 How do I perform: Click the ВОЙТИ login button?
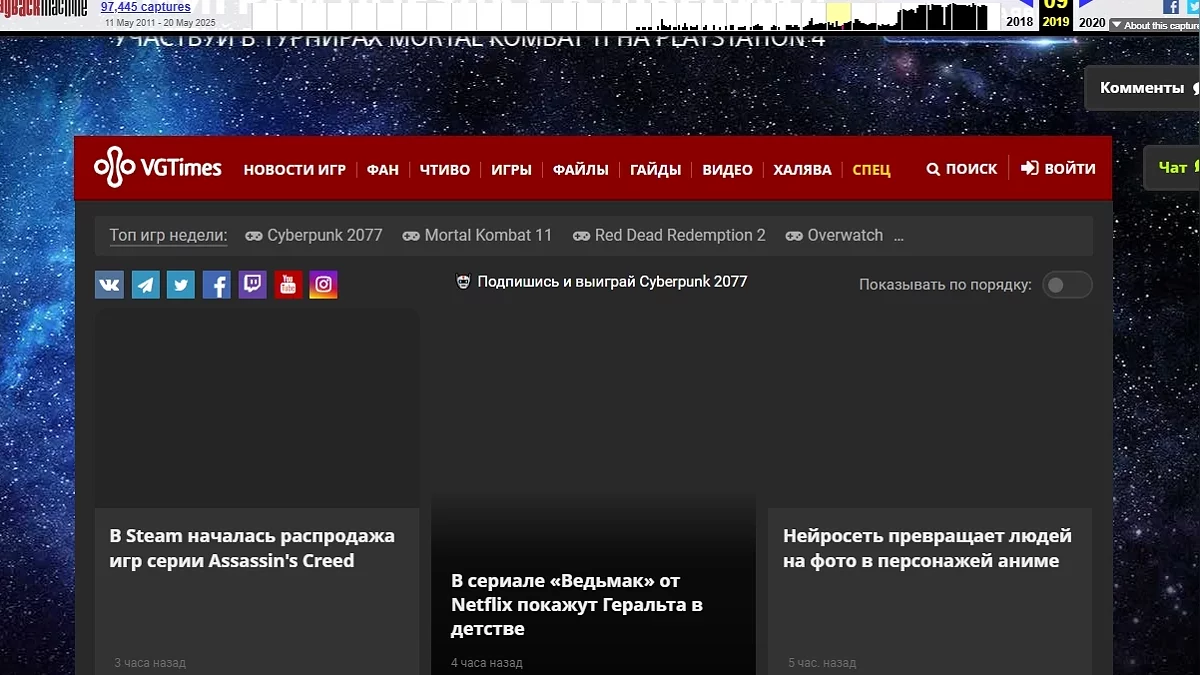tap(1058, 169)
